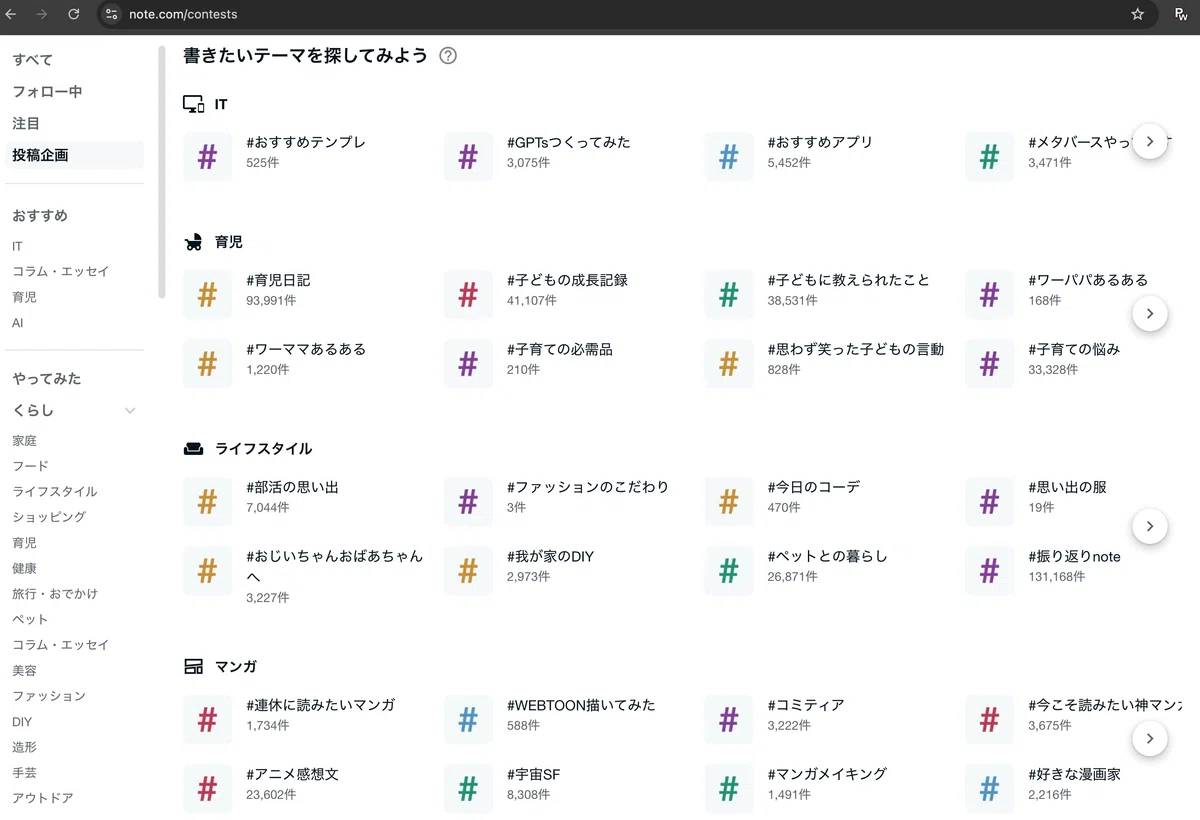The image size is (1200, 820).
Task: Open the フード sidebar link
Action: (x=30, y=466)
